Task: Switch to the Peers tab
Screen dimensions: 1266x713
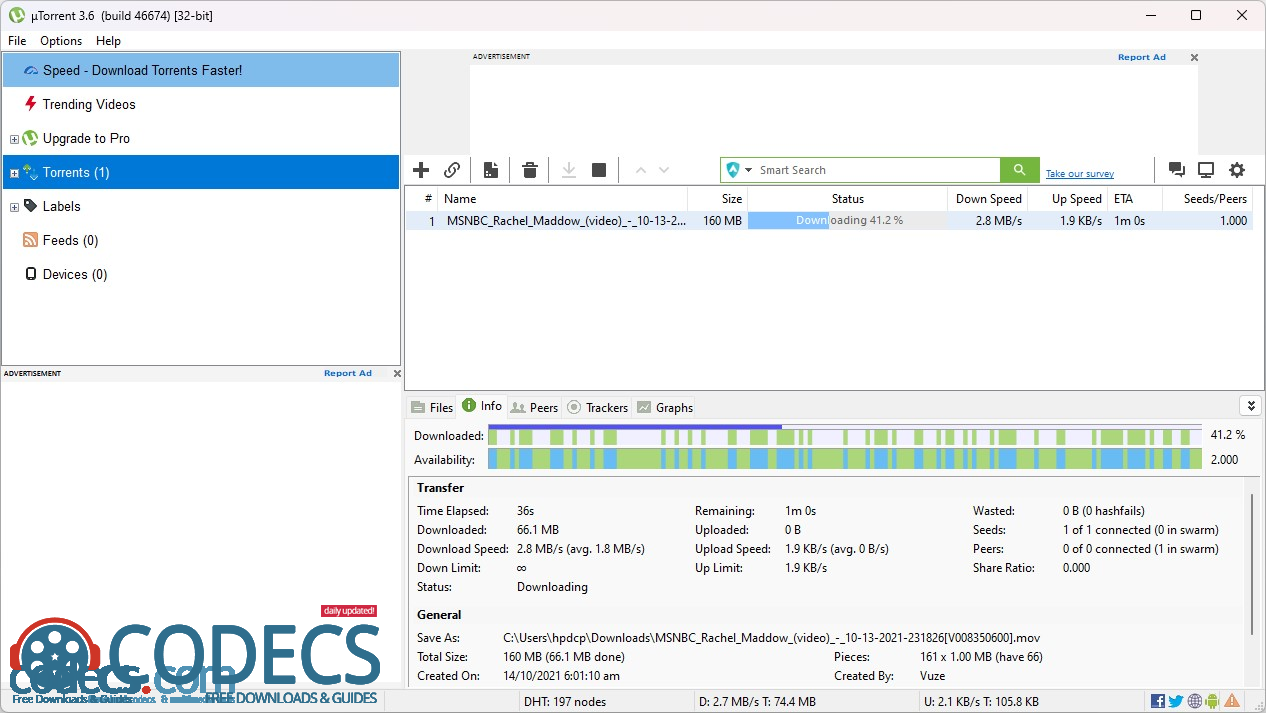Action: pos(534,407)
